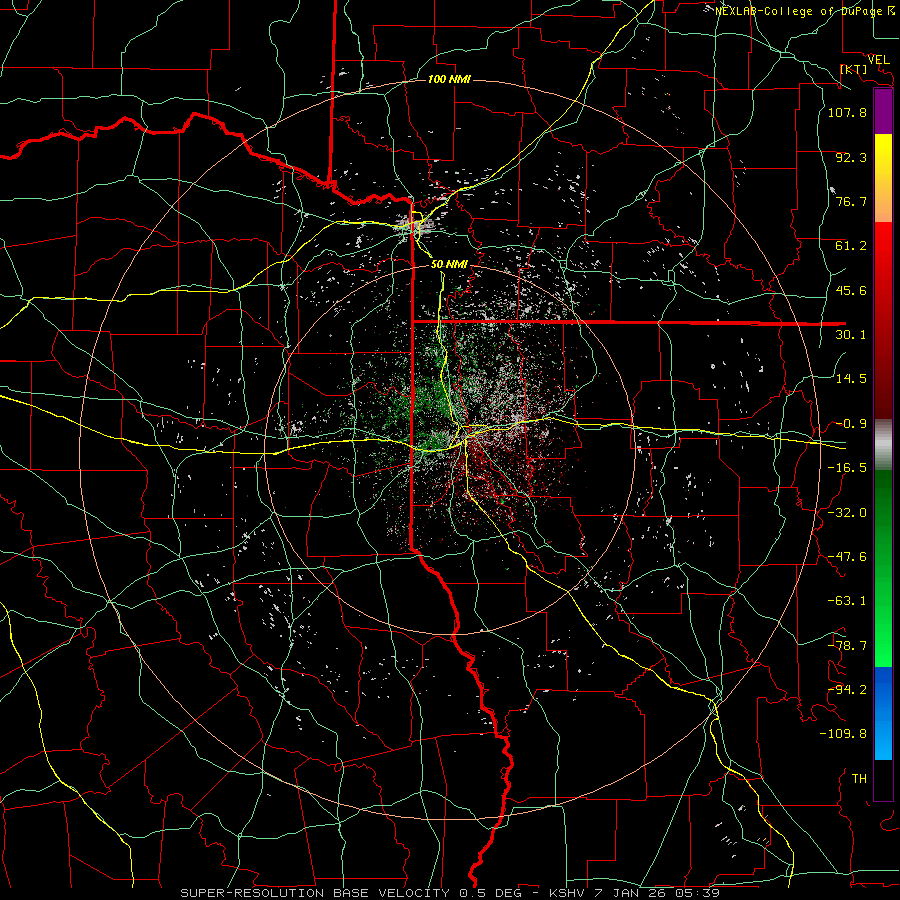Click the -0.9 scale value
This screenshot has width=900, height=900.
(851, 424)
